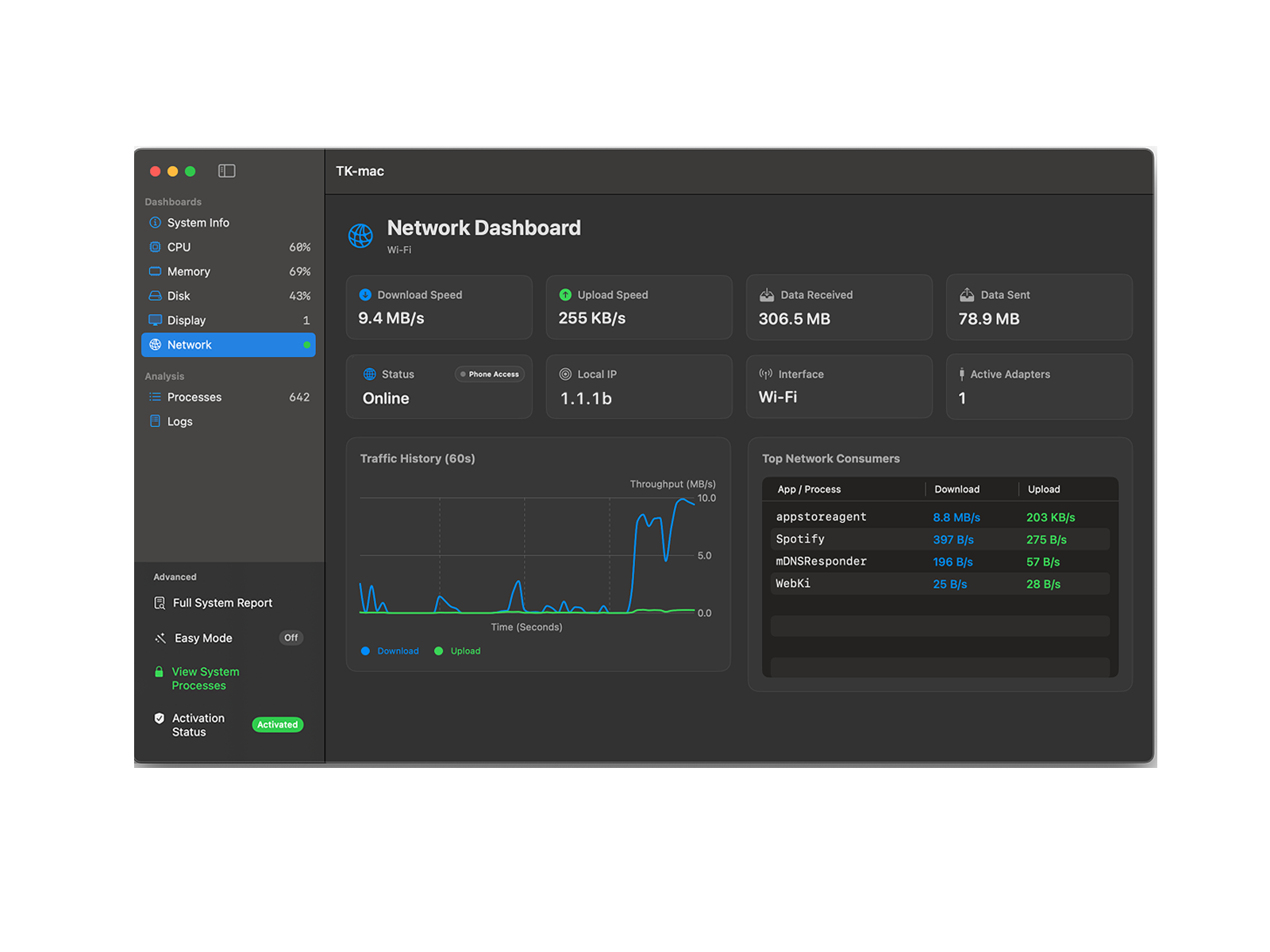The height and width of the screenshot is (952, 1270).
Task: Click the Online status text
Action: point(386,398)
